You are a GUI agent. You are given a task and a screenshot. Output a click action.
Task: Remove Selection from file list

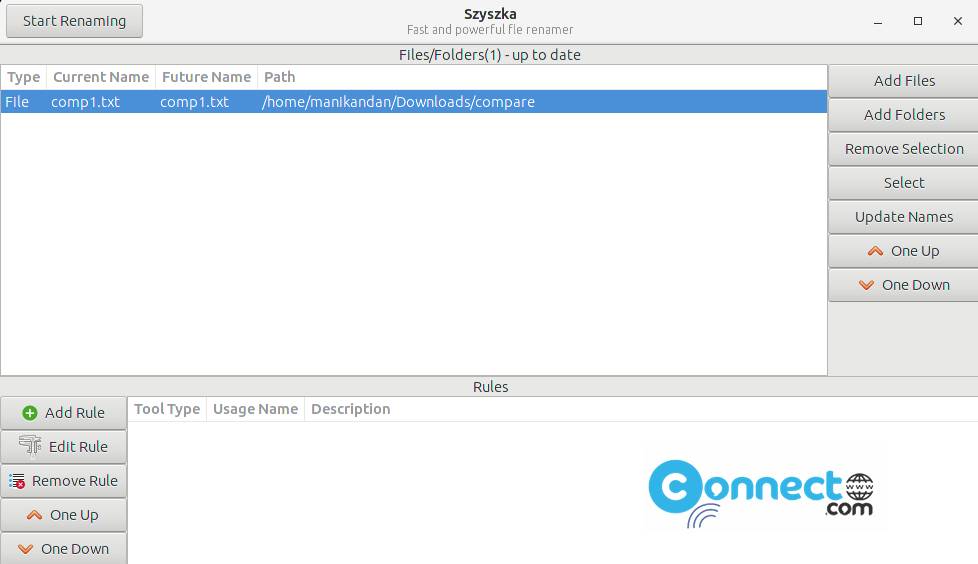(904, 149)
